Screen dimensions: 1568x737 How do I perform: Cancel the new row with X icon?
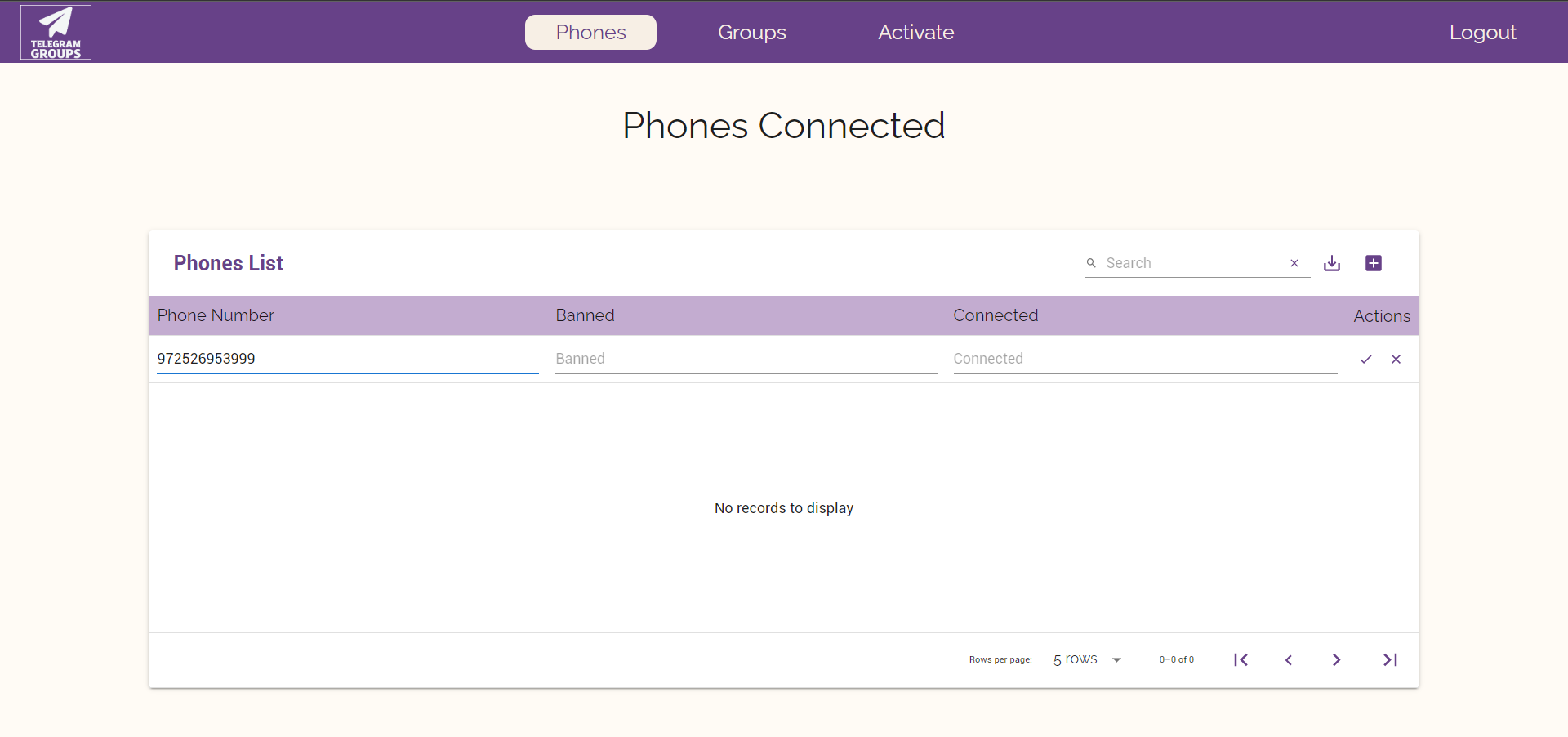(x=1396, y=360)
